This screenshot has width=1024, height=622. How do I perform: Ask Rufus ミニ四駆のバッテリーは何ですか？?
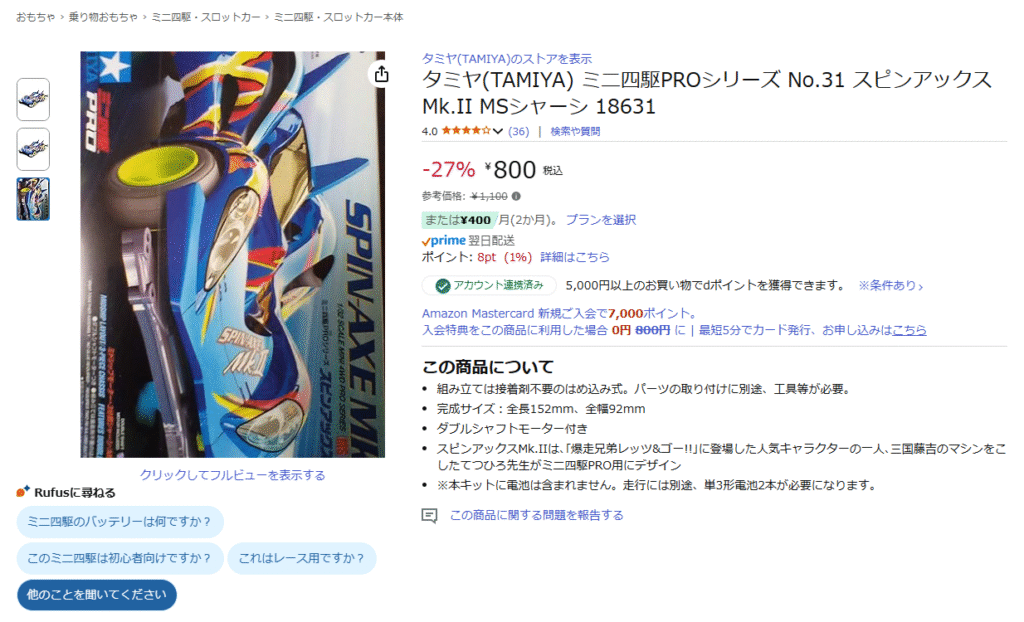120,521
